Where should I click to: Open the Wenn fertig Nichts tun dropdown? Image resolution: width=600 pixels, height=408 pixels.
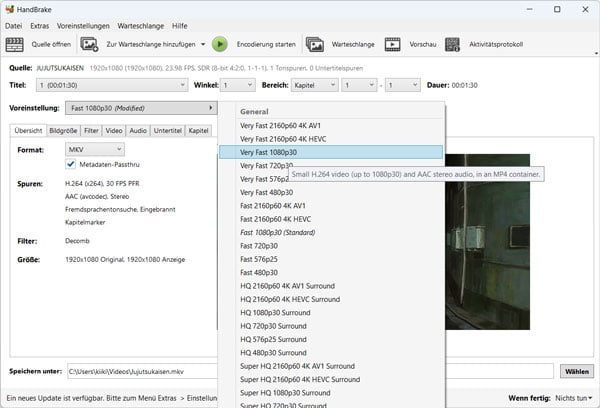[x=574, y=399]
